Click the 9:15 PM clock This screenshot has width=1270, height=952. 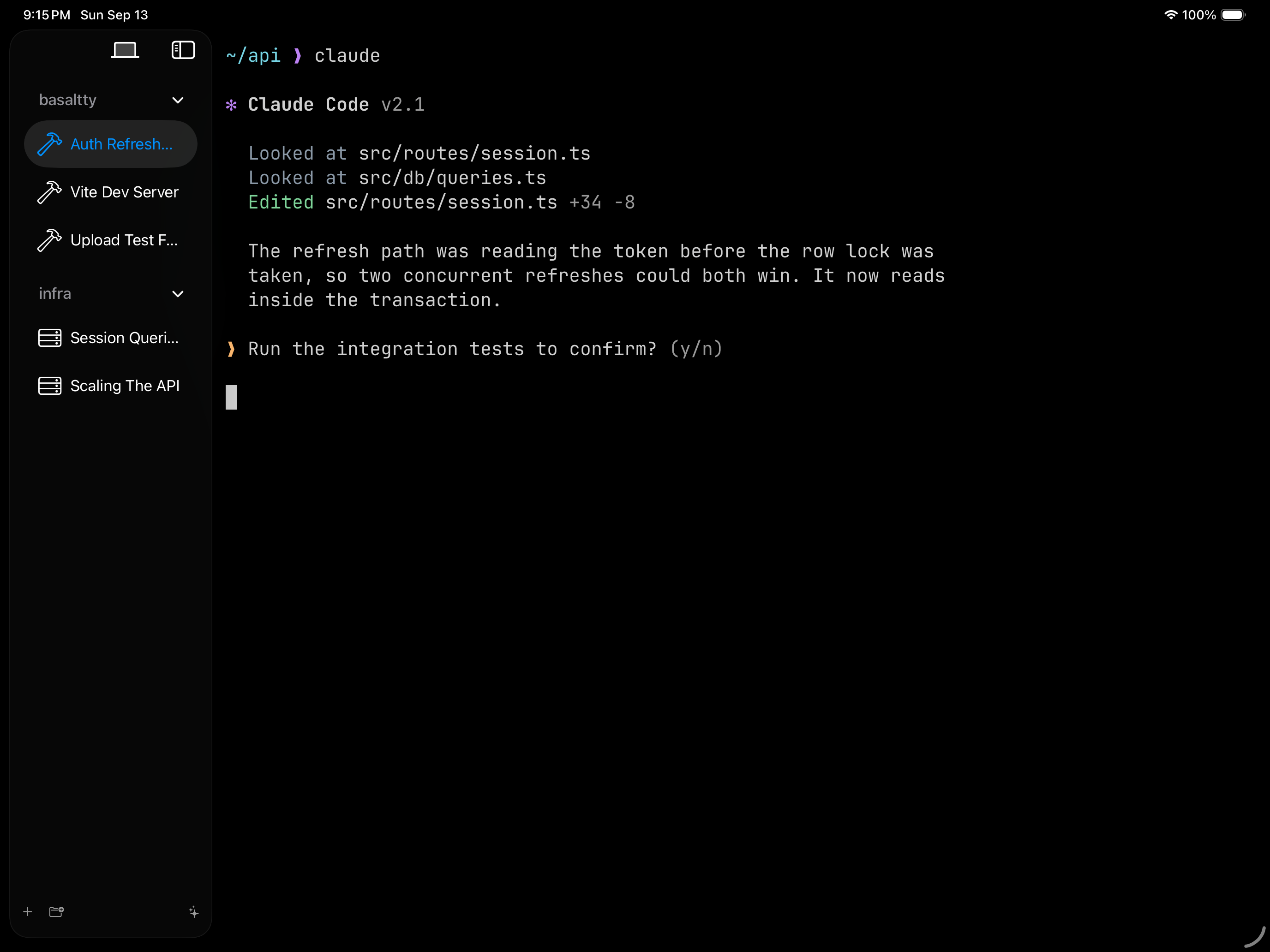coord(47,15)
